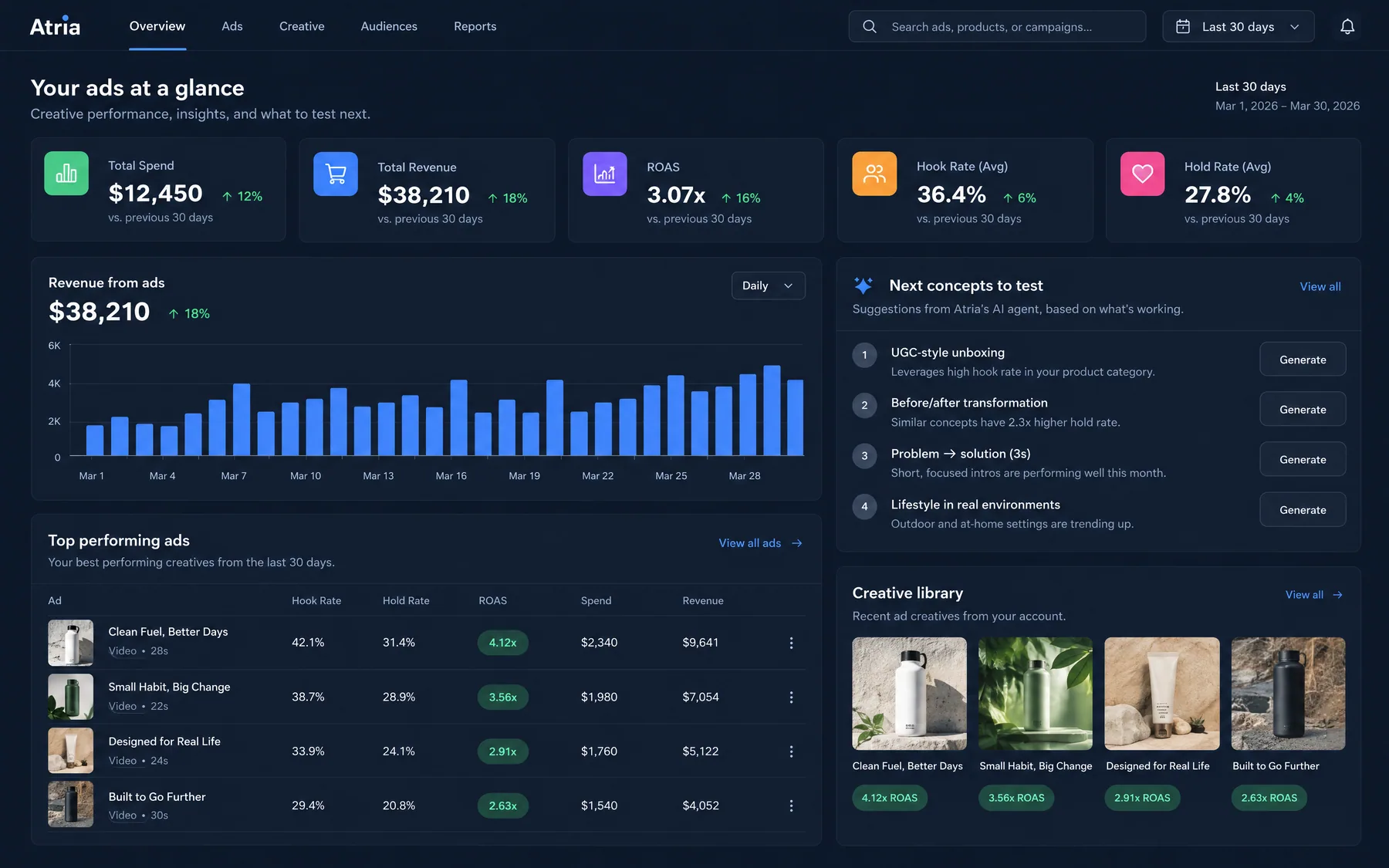
Task: Open the notifications bell icon
Action: coord(1347,27)
